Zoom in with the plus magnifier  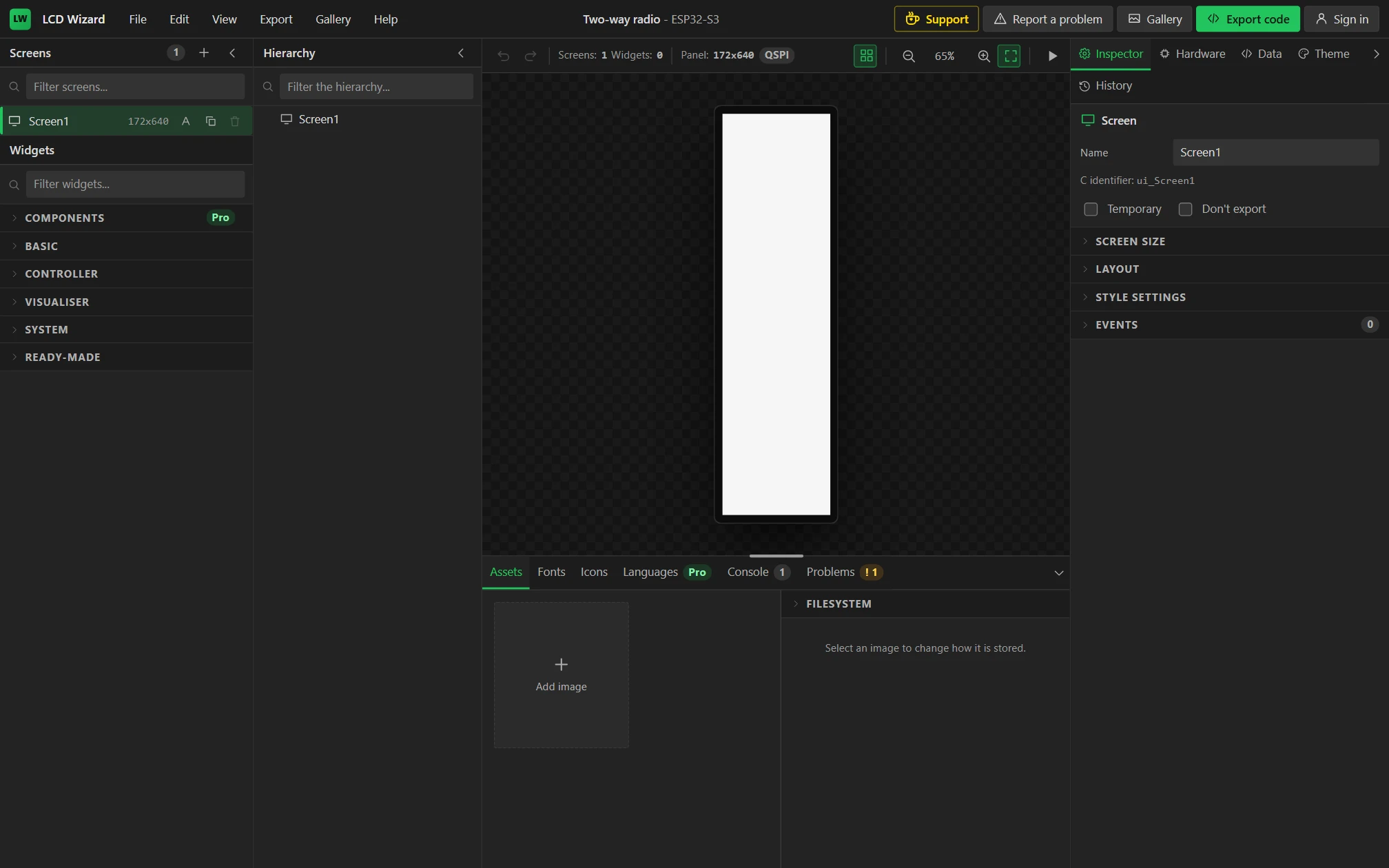point(984,56)
